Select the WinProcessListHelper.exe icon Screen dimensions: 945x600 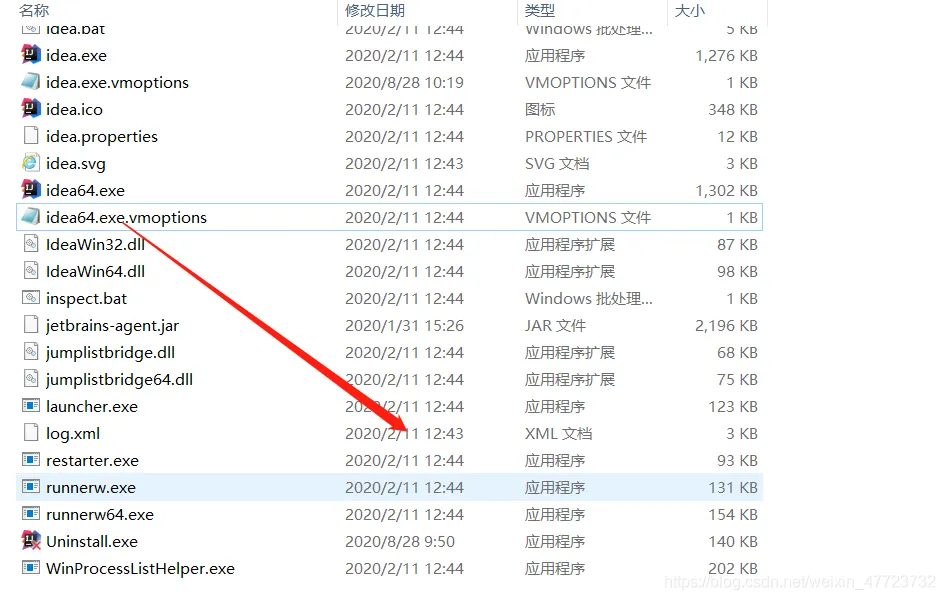(x=31, y=567)
